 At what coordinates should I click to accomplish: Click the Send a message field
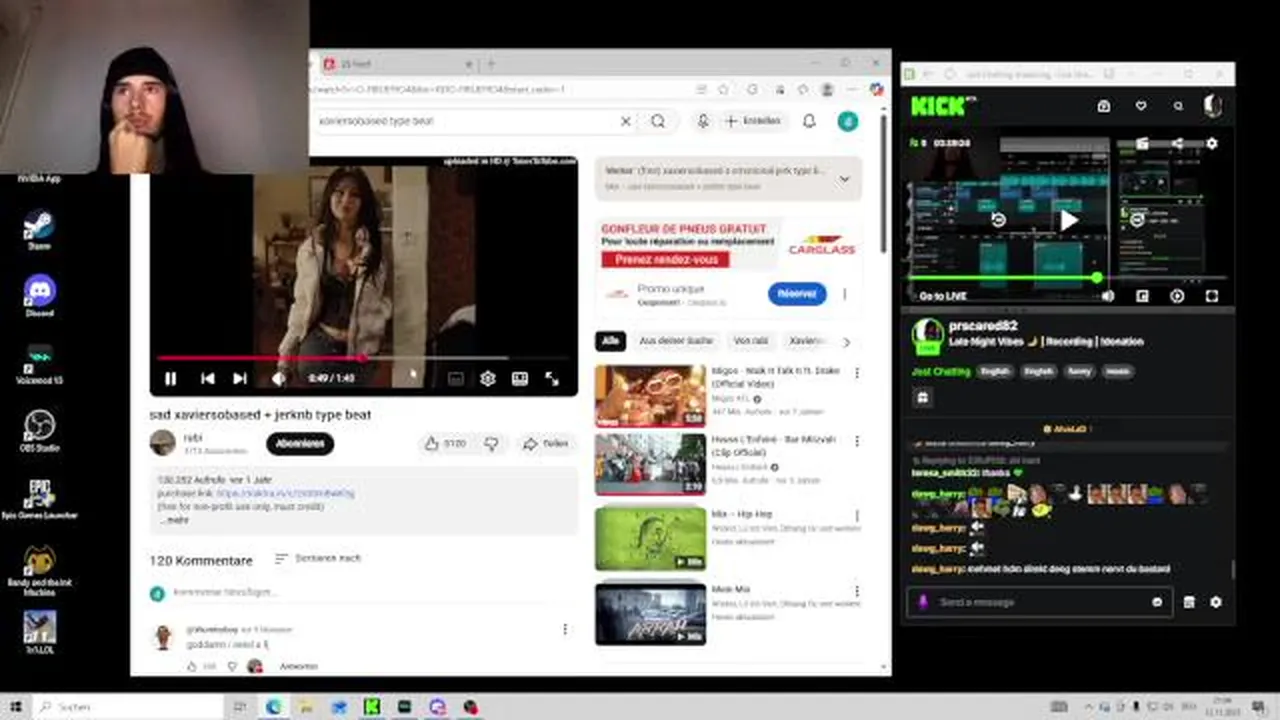[x=1040, y=602]
